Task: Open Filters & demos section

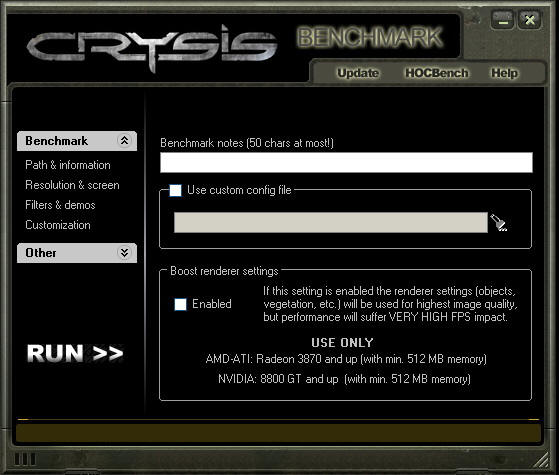Action: point(60,205)
